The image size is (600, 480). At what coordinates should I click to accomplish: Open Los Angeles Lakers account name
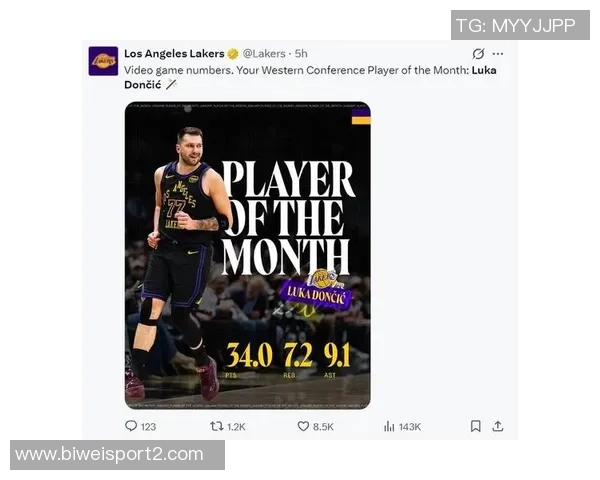point(174,54)
